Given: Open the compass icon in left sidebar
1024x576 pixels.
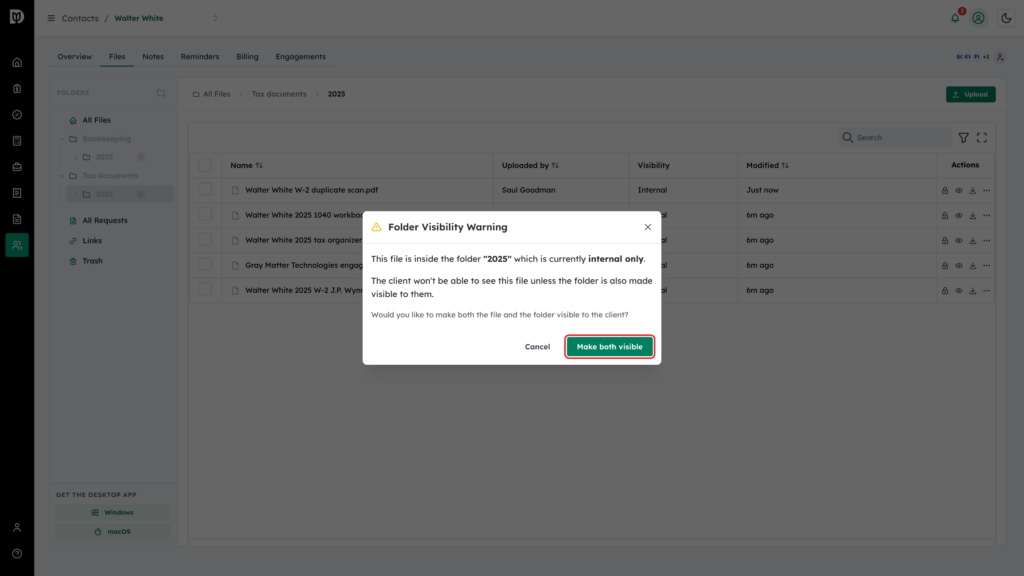Looking at the screenshot, I should click(x=17, y=115).
